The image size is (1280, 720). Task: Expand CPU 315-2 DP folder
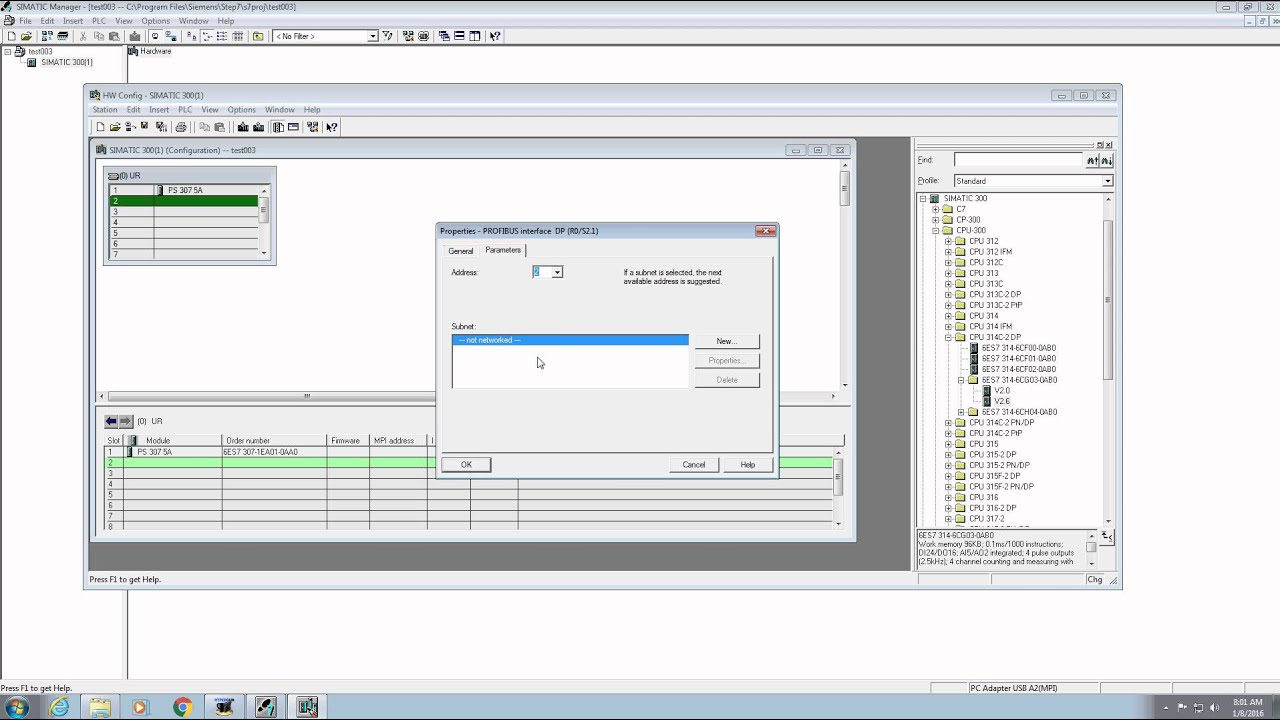948,455
